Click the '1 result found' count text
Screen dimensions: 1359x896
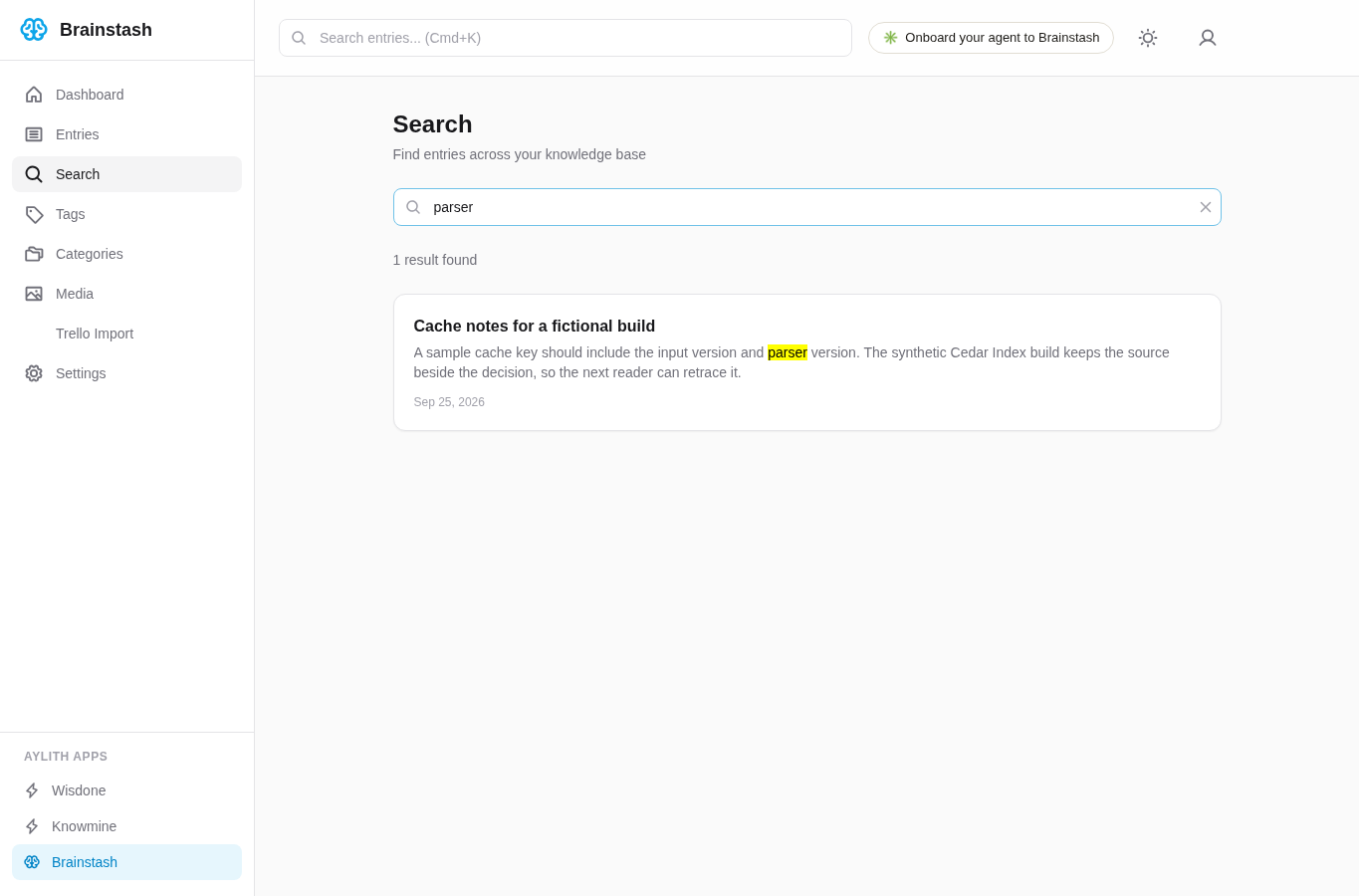435,260
